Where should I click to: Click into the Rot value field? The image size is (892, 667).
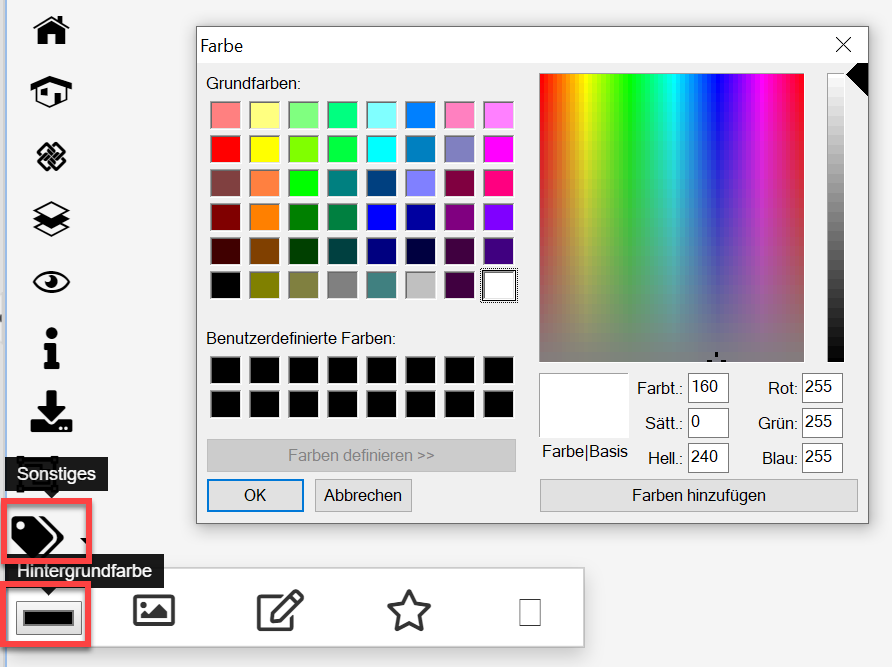coord(822,388)
